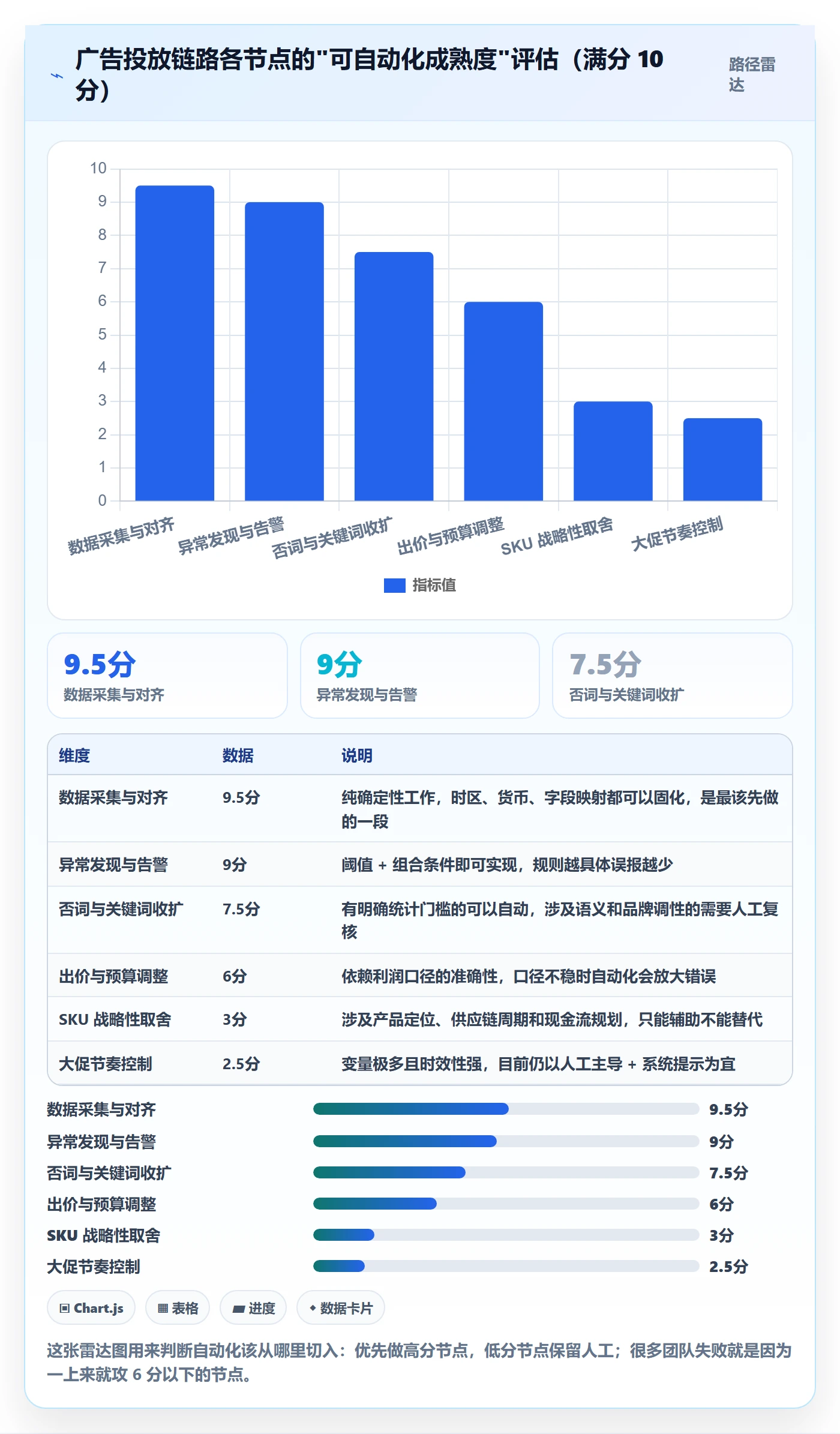Click the 数据 table column header
Screen dimensions: 840x1434
(238, 755)
